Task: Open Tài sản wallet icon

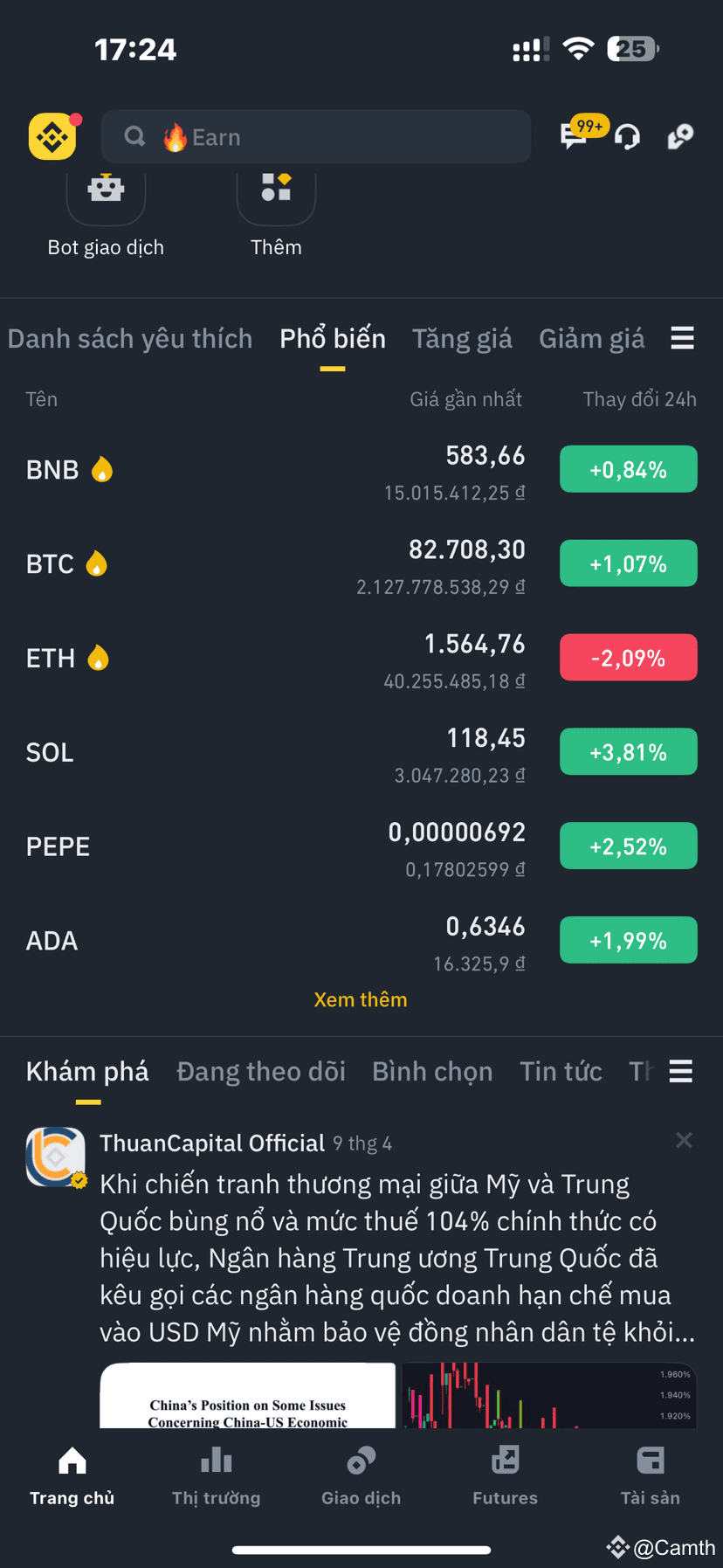Action: 651,1461
